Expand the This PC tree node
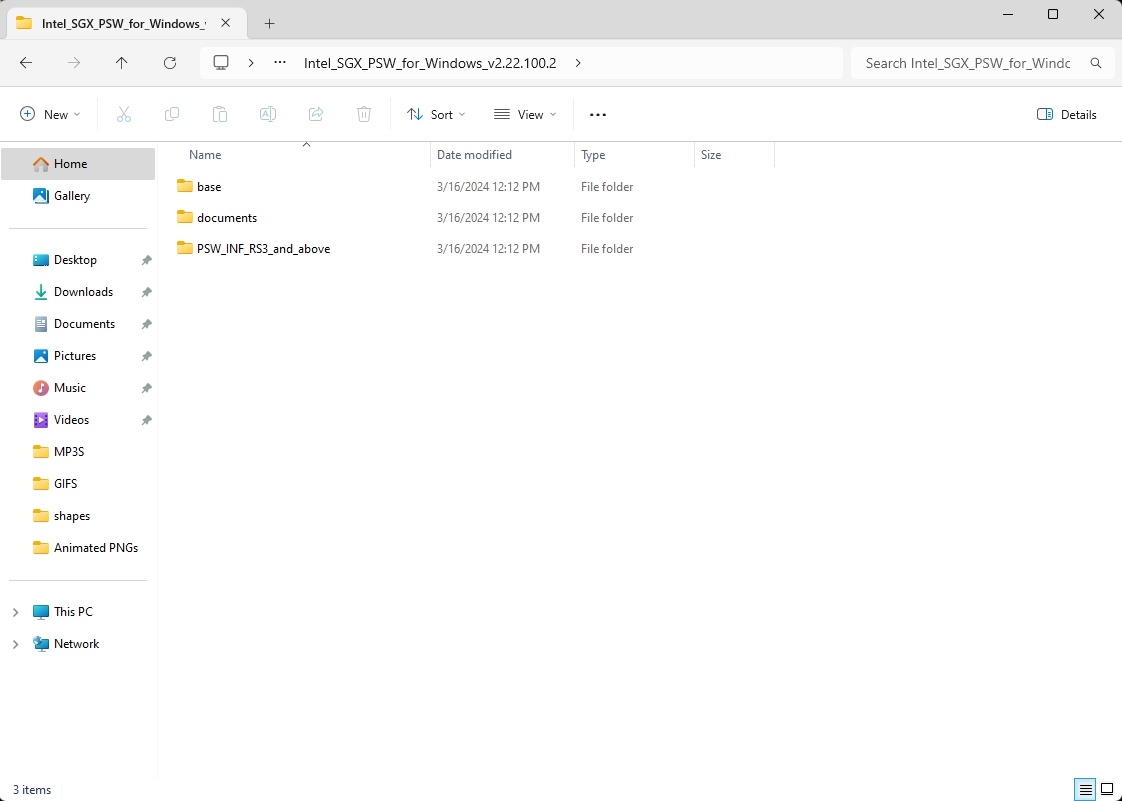Viewport: 1122px width, 801px height. pos(15,612)
